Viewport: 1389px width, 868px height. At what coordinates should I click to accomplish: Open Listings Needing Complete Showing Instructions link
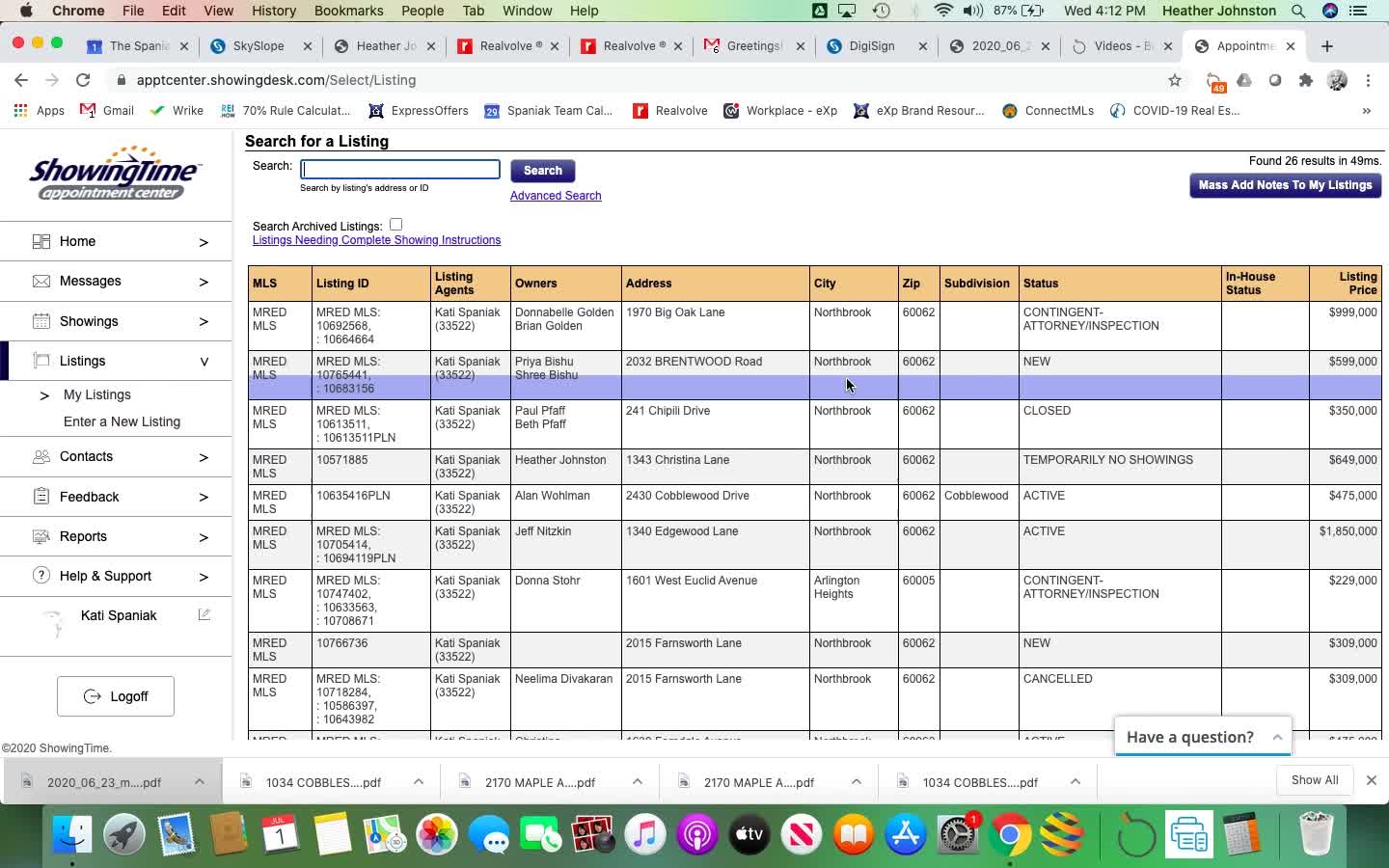[x=376, y=240]
